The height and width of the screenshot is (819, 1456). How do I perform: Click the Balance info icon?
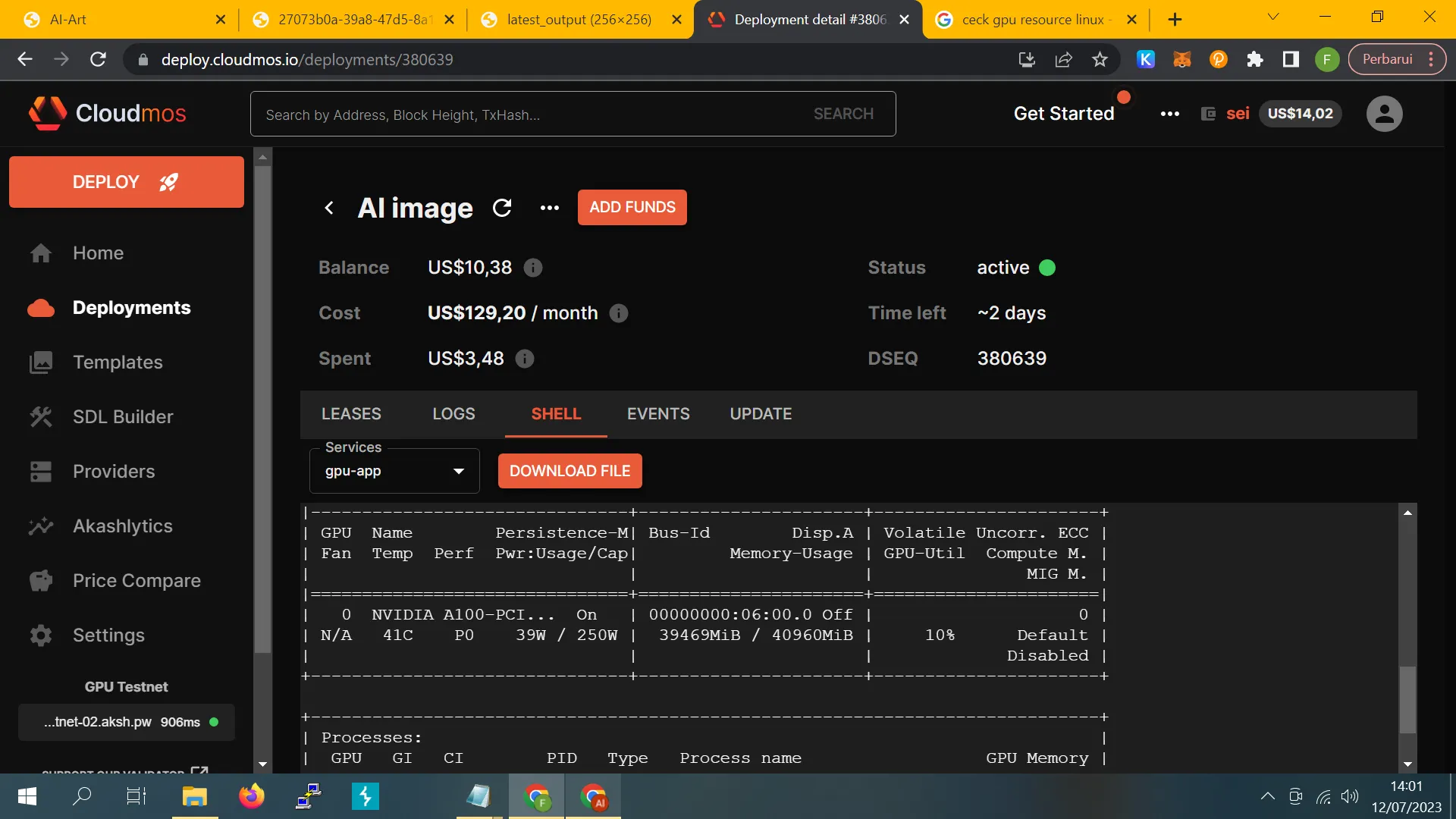pos(533,268)
